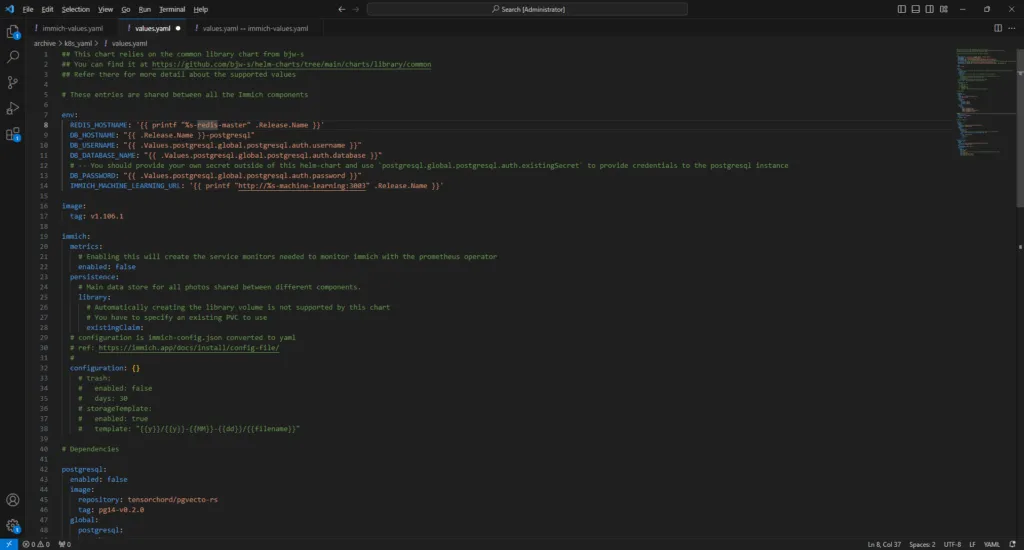This screenshot has width=1024, height=550.
Task: Go forward with the navigation arrow
Action: tap(356, 9)
